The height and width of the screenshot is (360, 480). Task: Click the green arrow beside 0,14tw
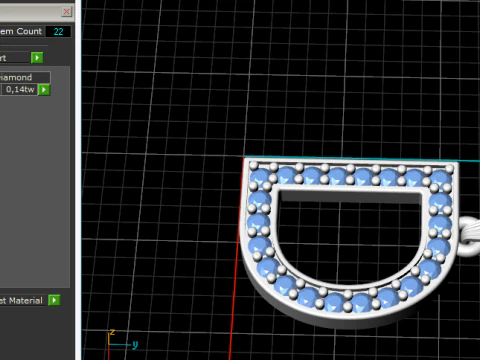click(x=44, y=90)
